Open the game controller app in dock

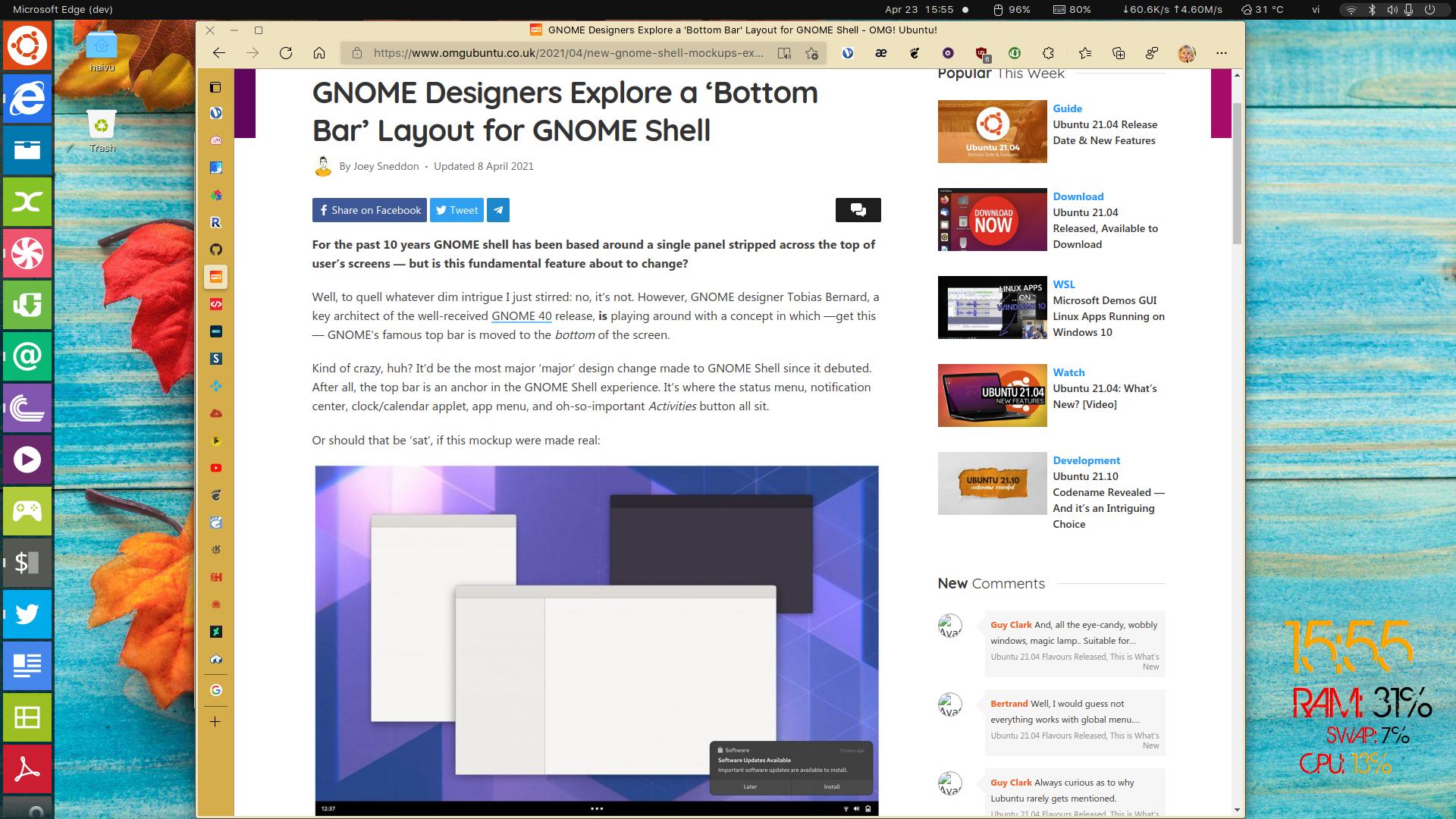coord(27,510)
